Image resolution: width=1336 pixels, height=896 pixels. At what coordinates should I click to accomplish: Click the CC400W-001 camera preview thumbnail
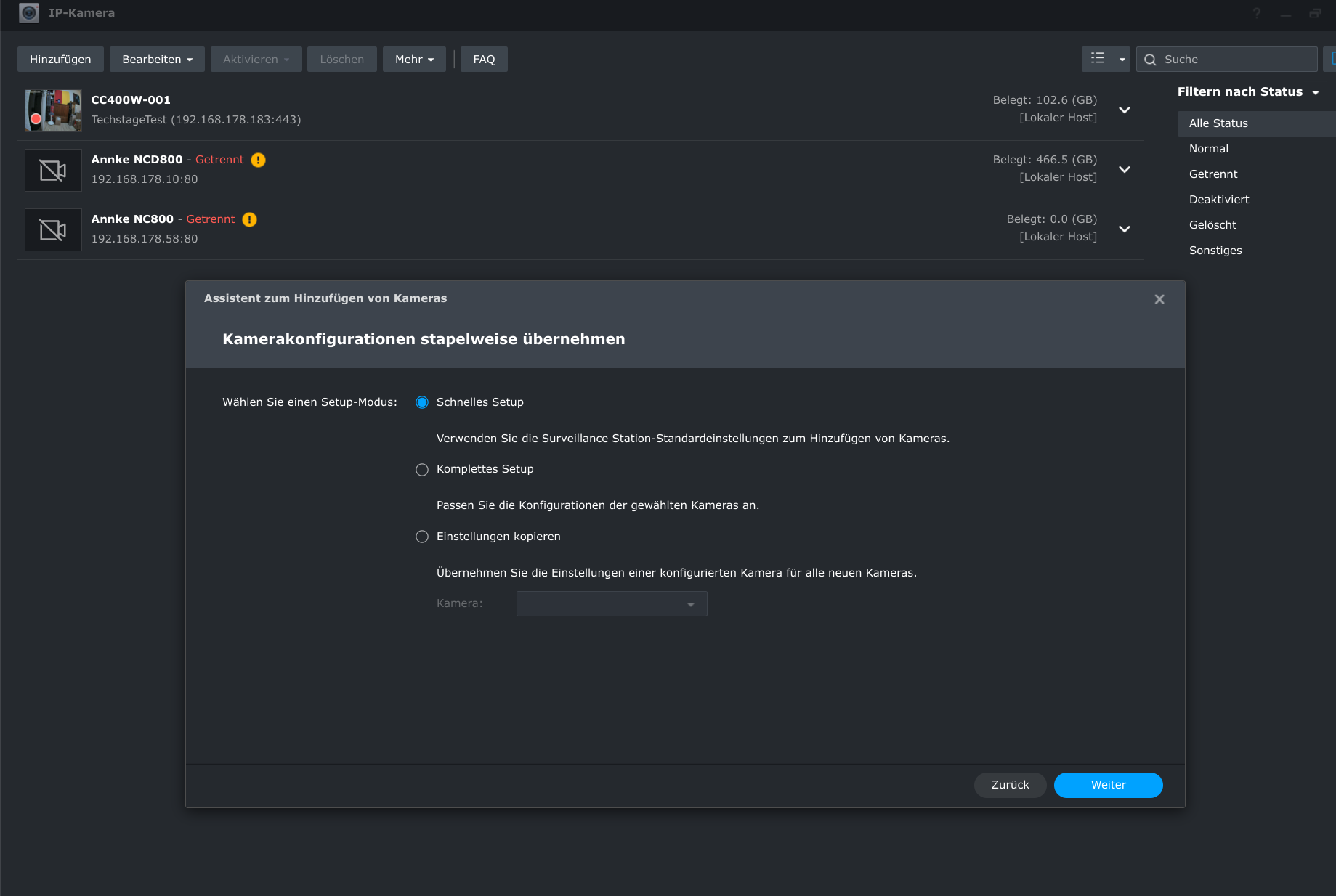pyautogui.click(x=53, y=110)
